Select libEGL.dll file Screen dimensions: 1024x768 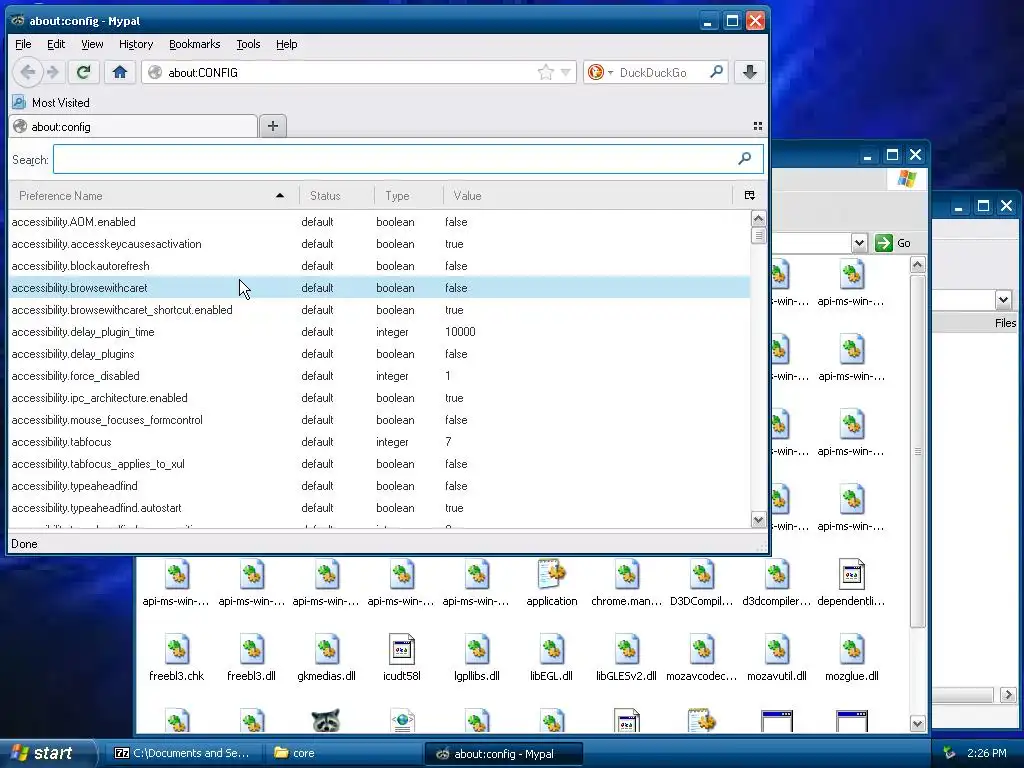552,658
